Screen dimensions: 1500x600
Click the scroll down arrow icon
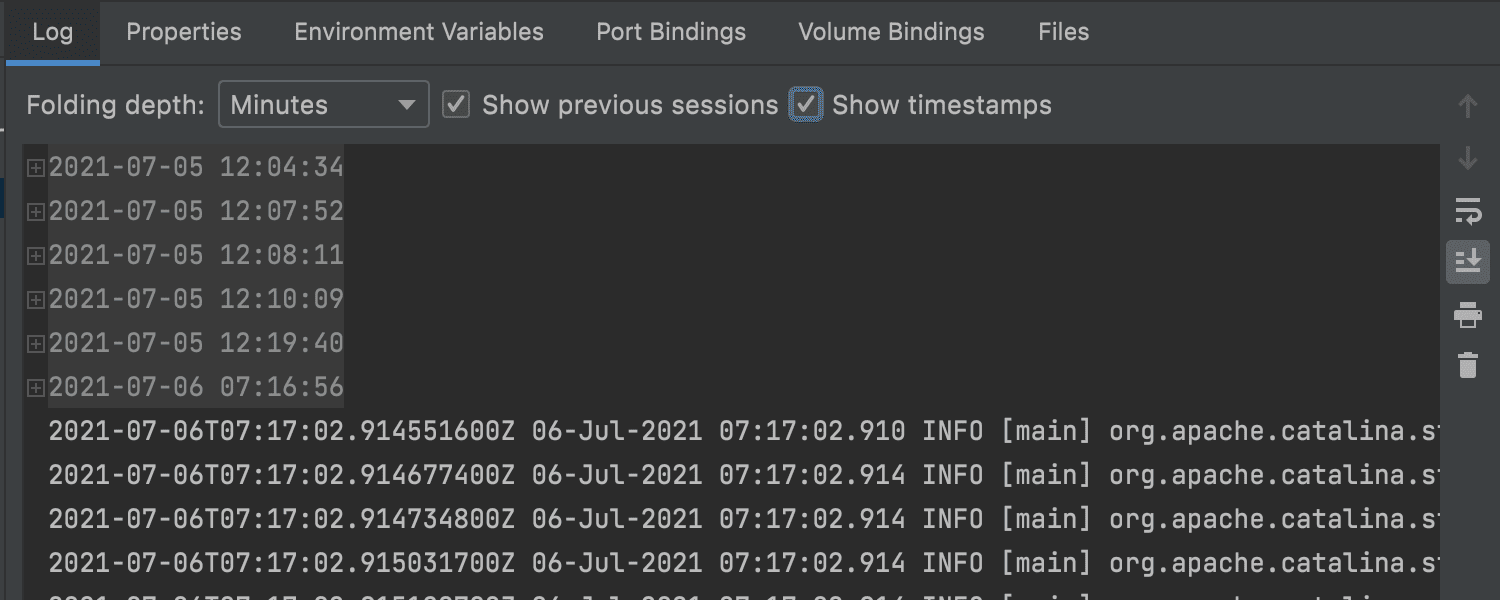(1467, 158)
